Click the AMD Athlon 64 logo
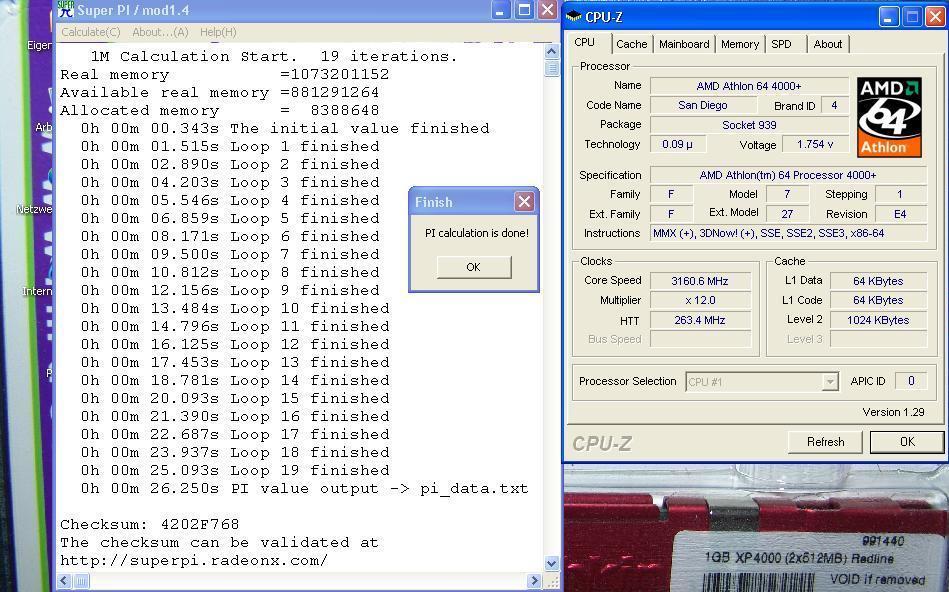 [x=889, y=117]
